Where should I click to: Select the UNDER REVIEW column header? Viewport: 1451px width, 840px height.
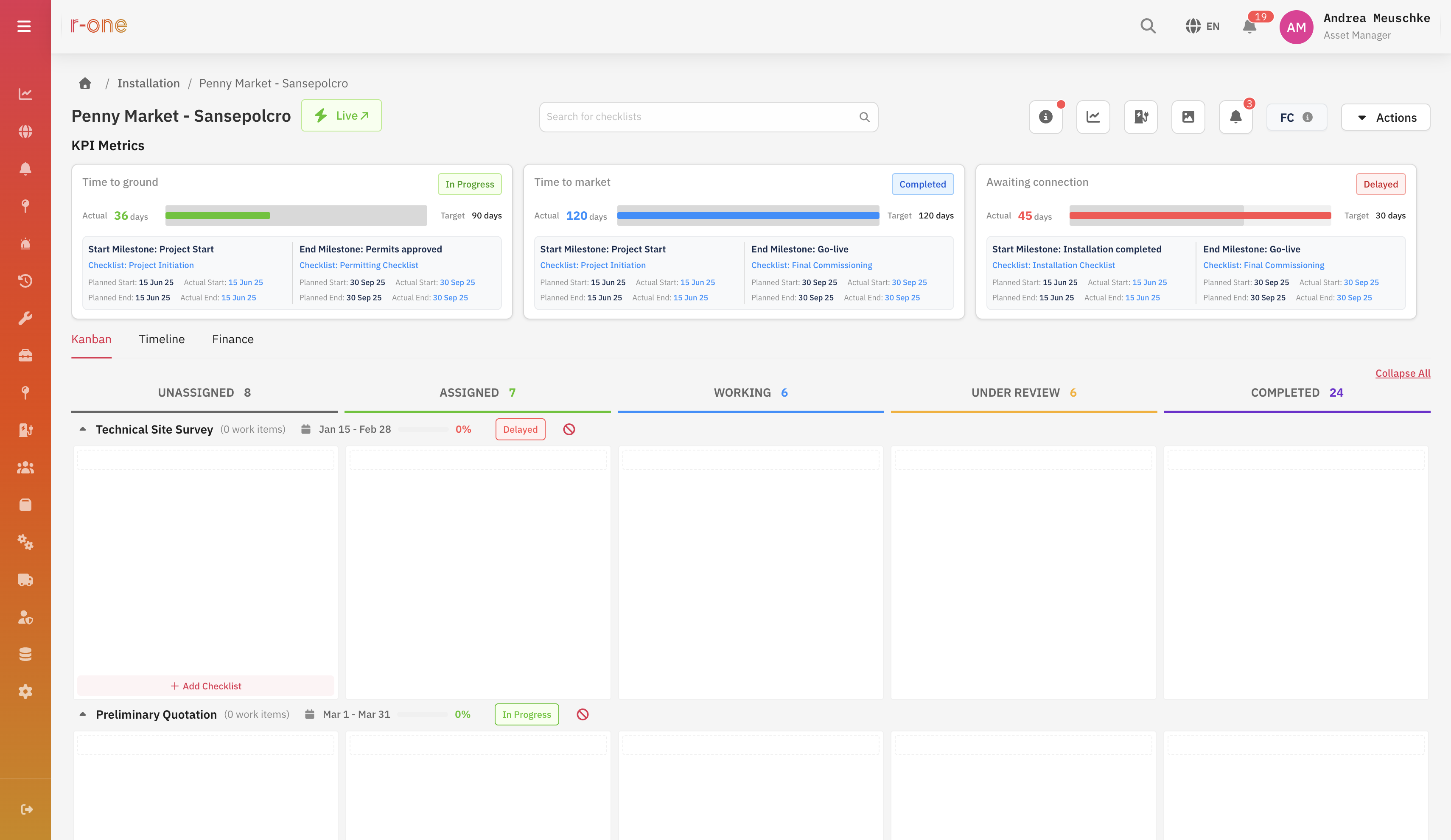[1024, 393]
